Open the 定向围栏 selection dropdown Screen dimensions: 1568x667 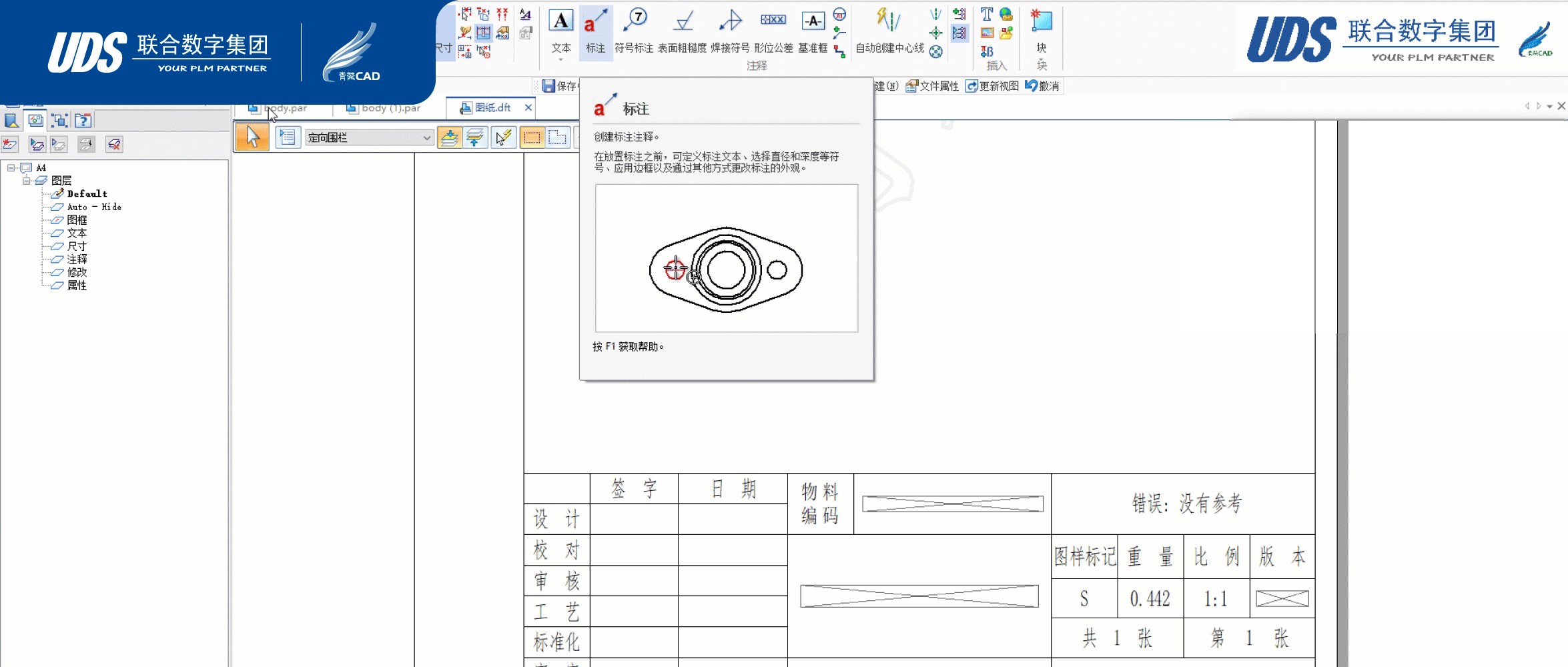point(369,137)
